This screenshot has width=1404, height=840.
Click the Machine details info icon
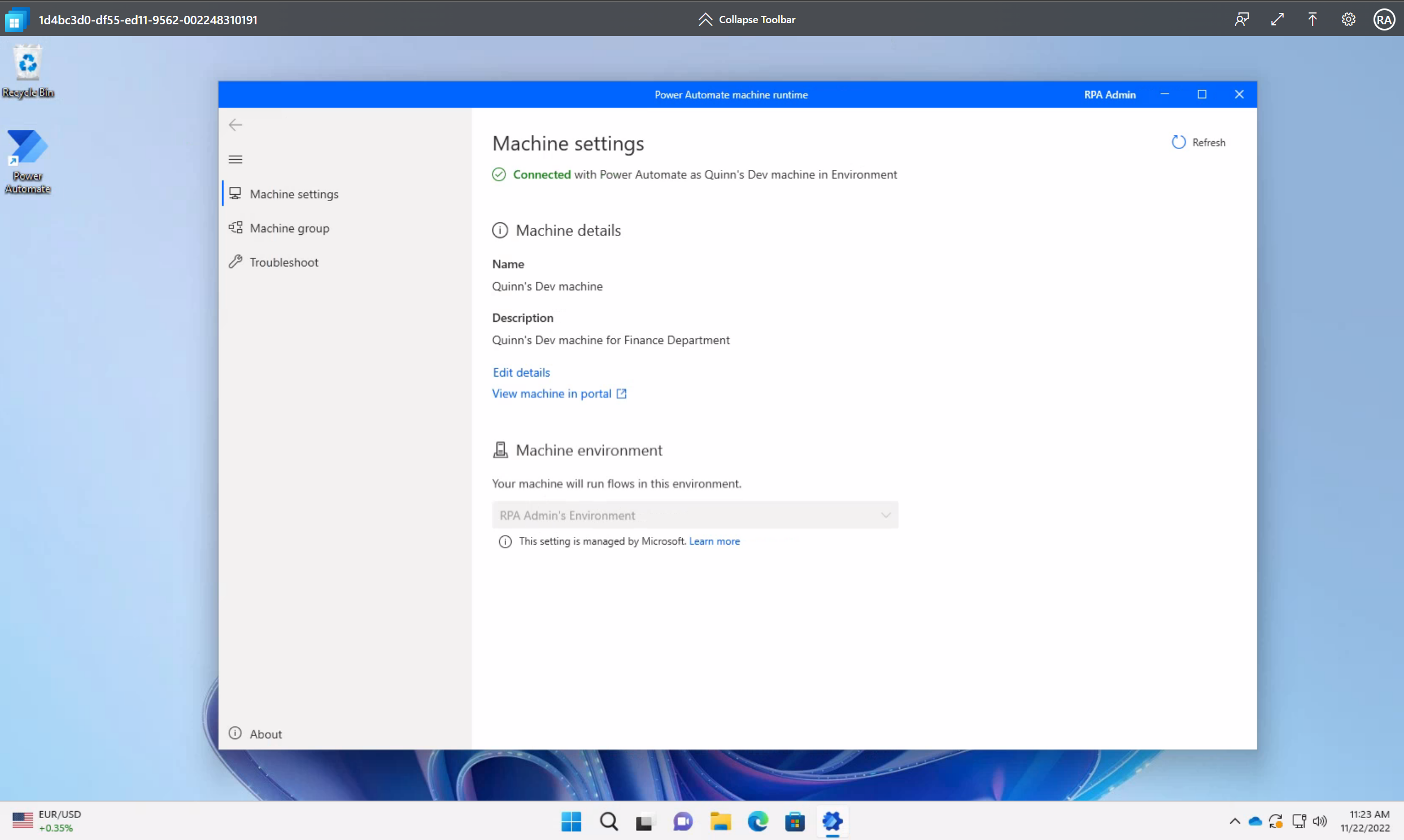[x=499, y=229]
